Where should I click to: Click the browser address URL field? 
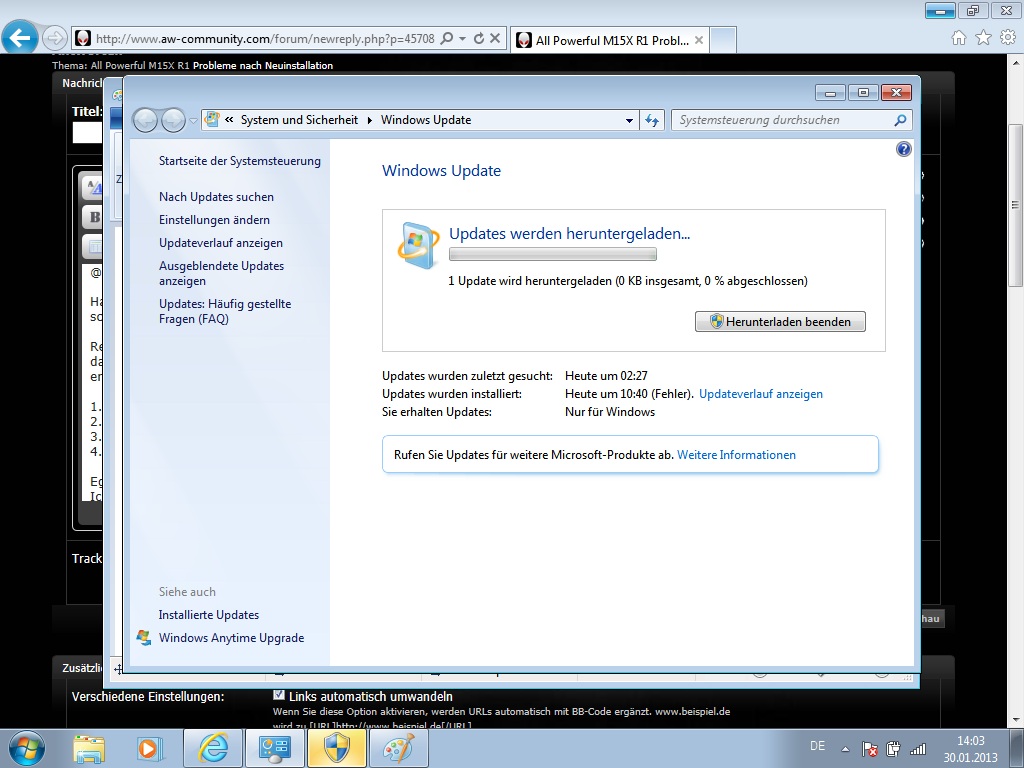(x=264, y=39)
